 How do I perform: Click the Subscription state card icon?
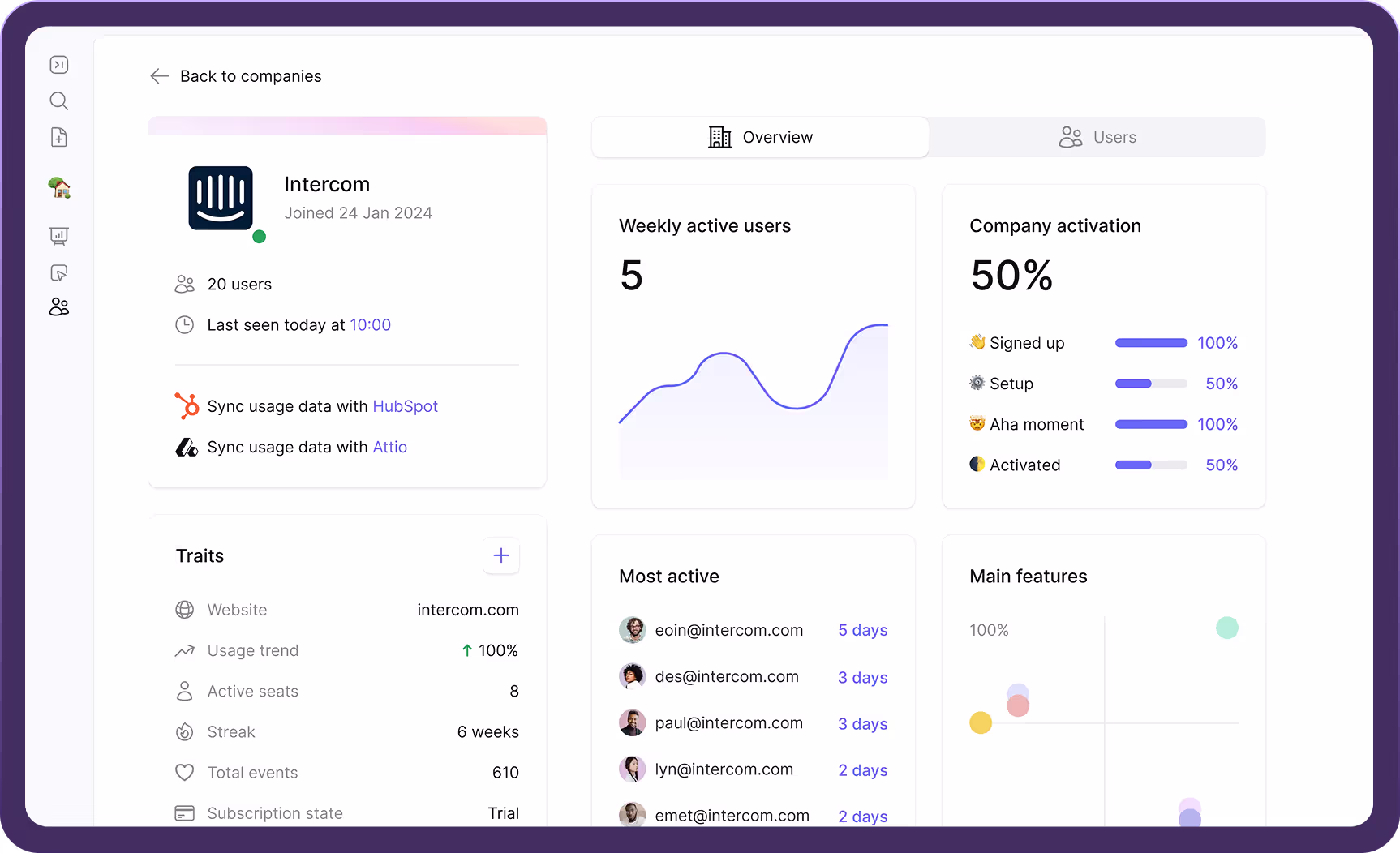185,813
